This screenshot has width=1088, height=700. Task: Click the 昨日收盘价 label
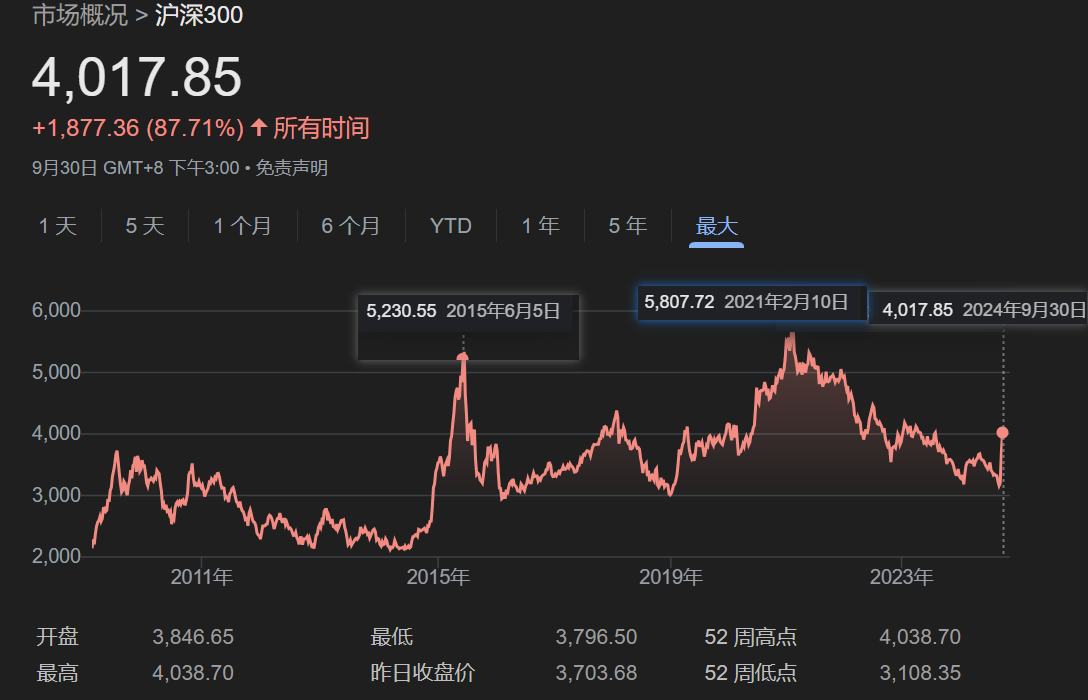pos(423,673)
